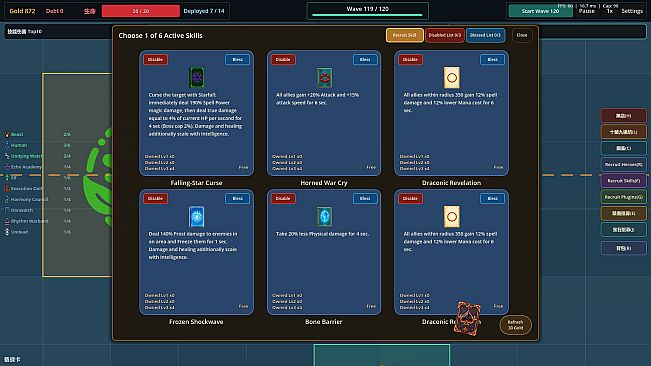The height and width of the screenshot is (366, 651).
Task: Refresh skills for 30 Gold
Action: pyautogui.click(x=515, y=325)
